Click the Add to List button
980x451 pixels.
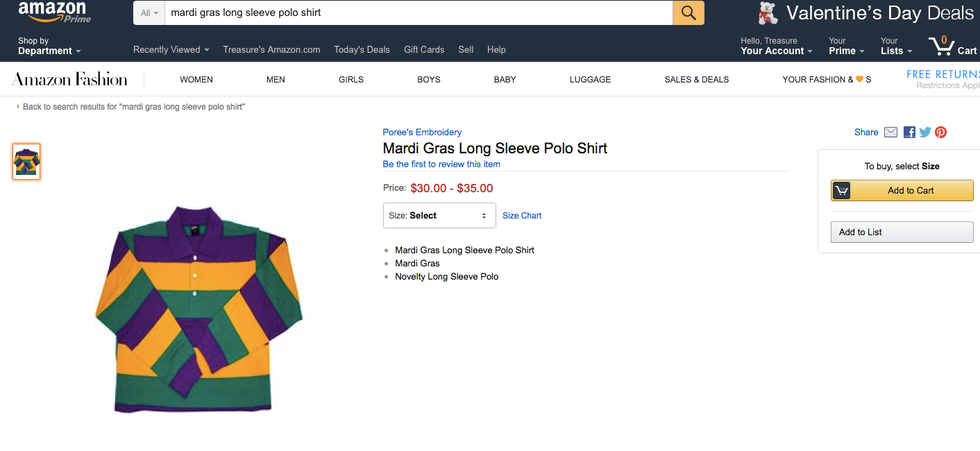coord(901,232)
